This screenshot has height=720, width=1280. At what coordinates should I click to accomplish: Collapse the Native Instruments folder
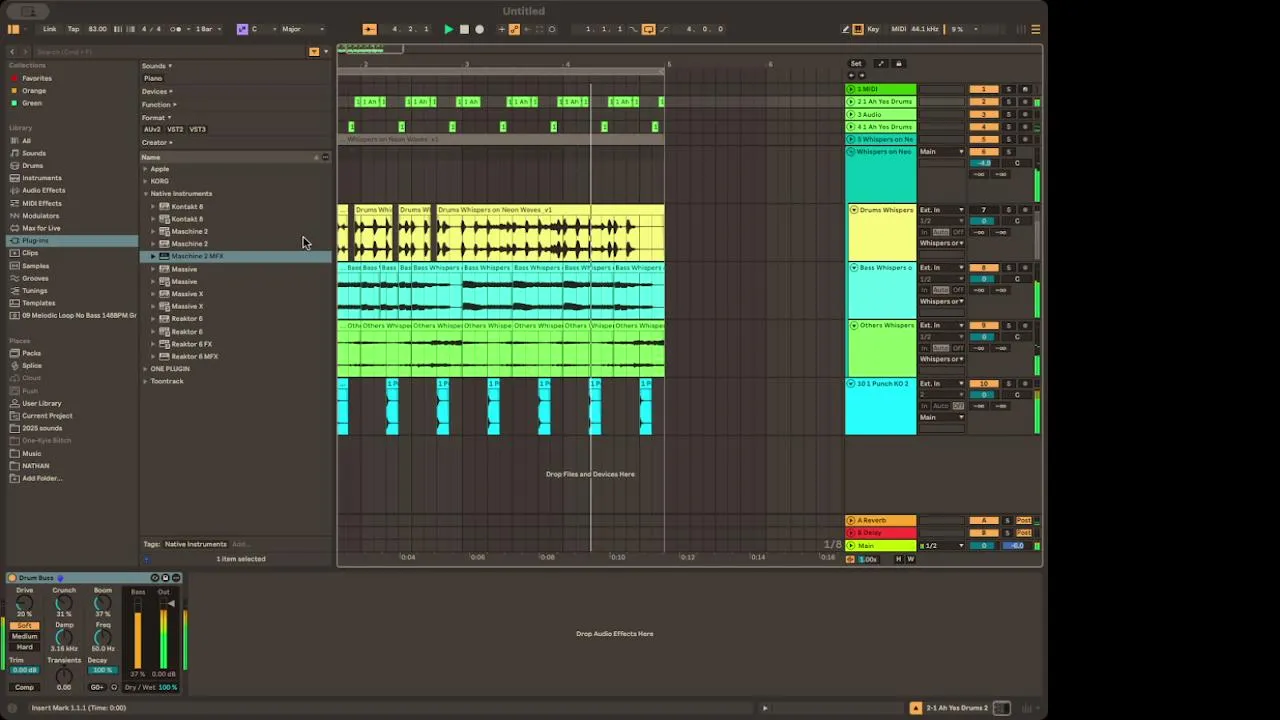[x=145, y=194]
